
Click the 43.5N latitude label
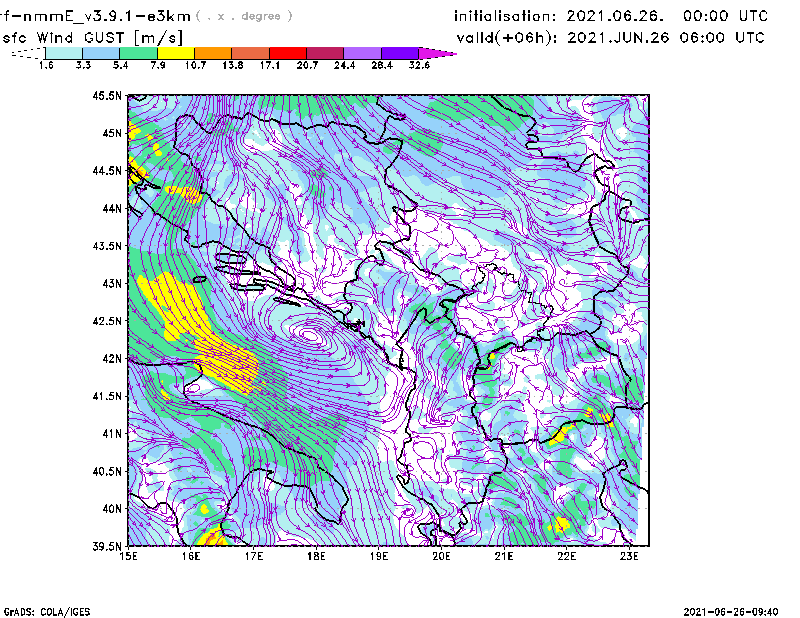click(107, 246)
